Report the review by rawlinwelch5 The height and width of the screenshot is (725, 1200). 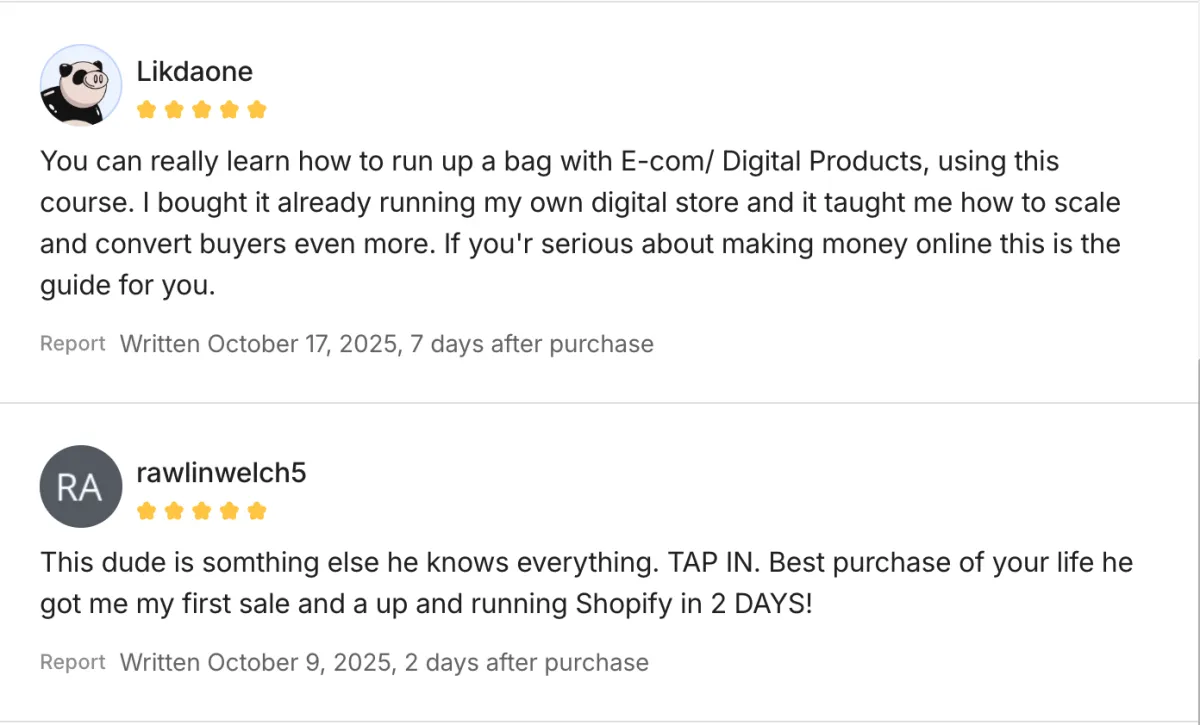pos(72,662)
